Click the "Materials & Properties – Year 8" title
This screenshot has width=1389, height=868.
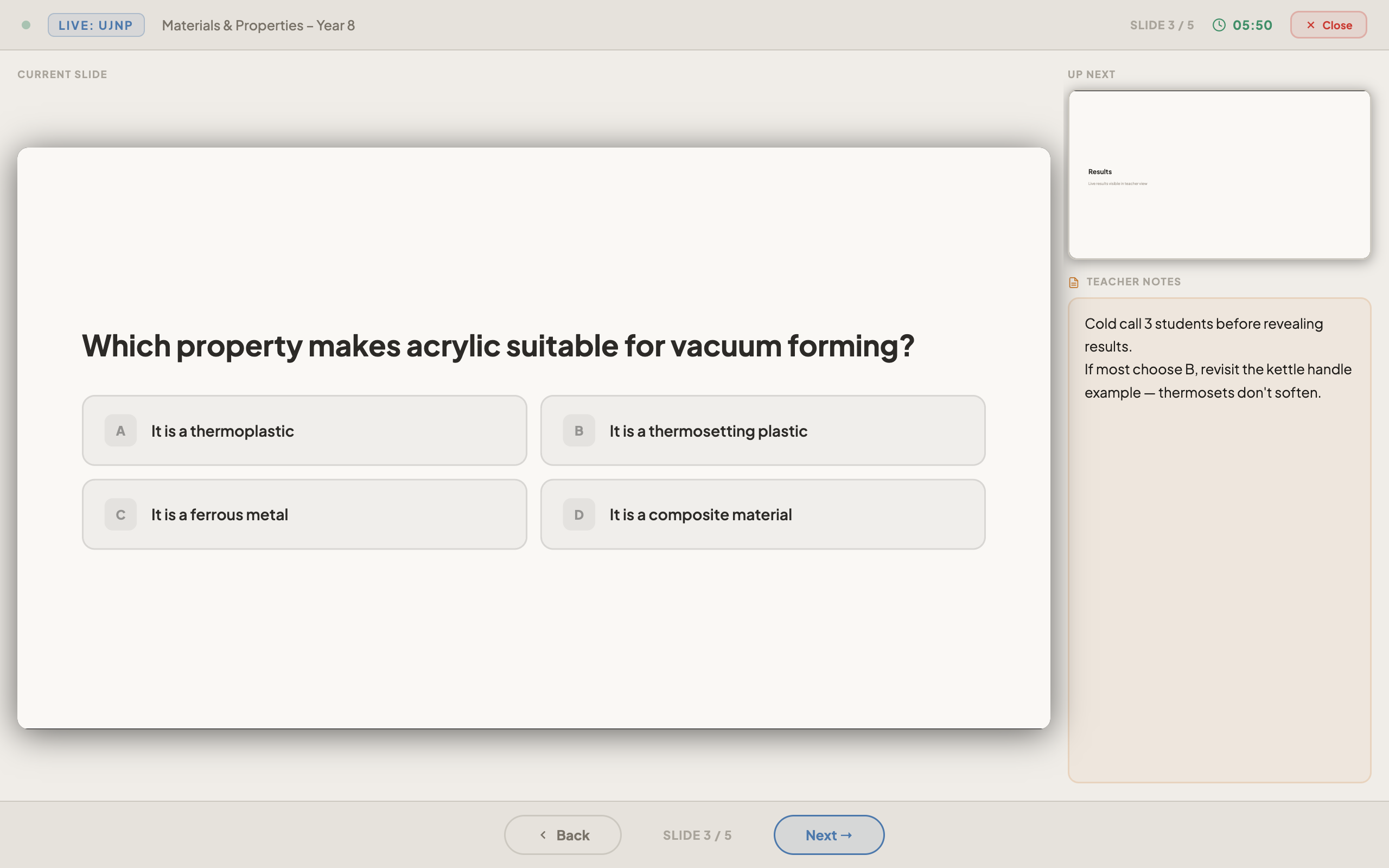point(258,25)
